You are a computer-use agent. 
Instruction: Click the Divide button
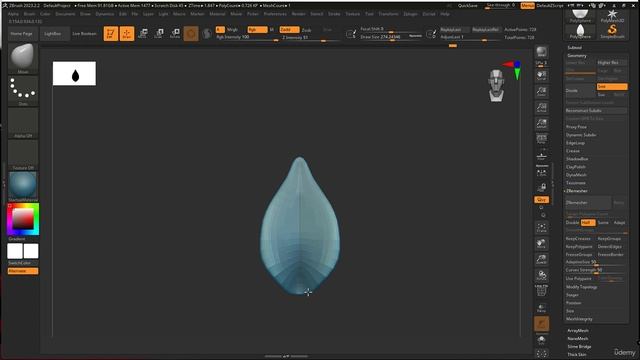click(580, 91)
